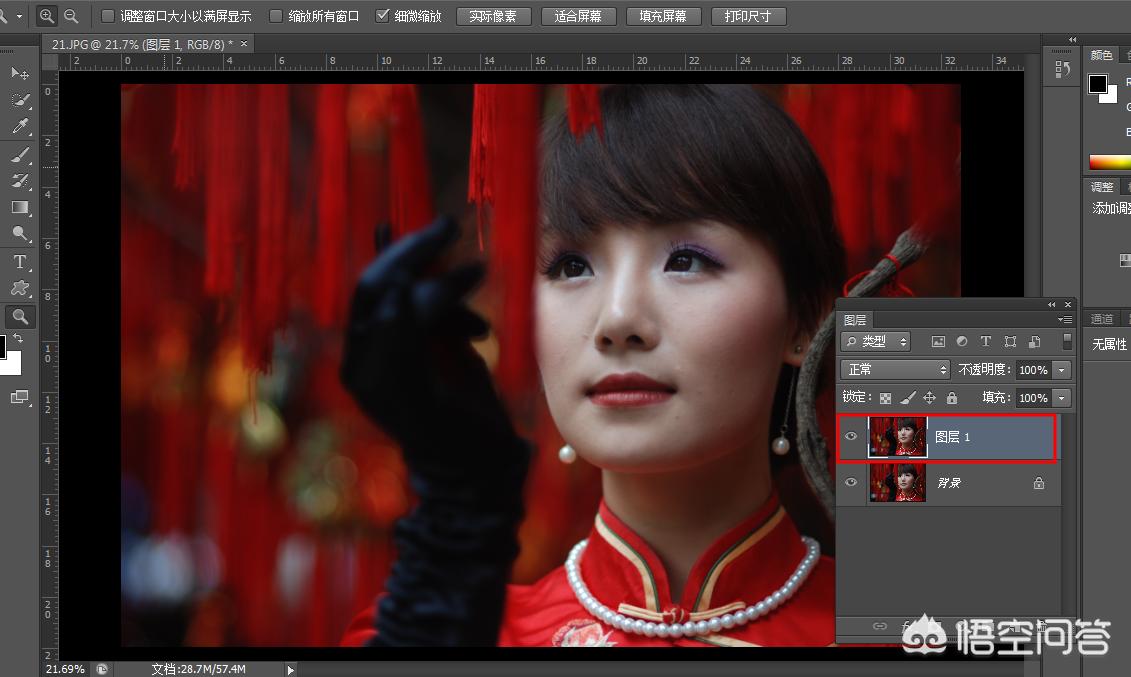Select the Eyedropper tool

click(x=20, y=127)
